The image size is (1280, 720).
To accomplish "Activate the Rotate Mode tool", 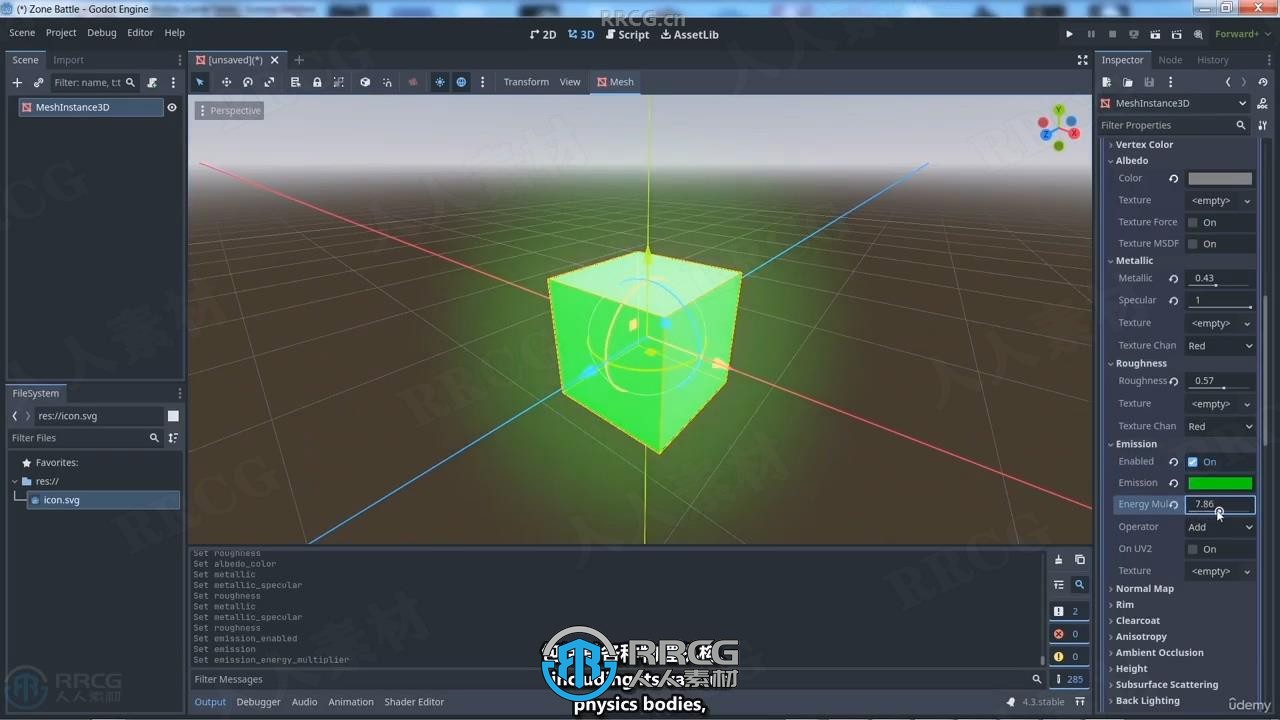I will coord(248,82).
